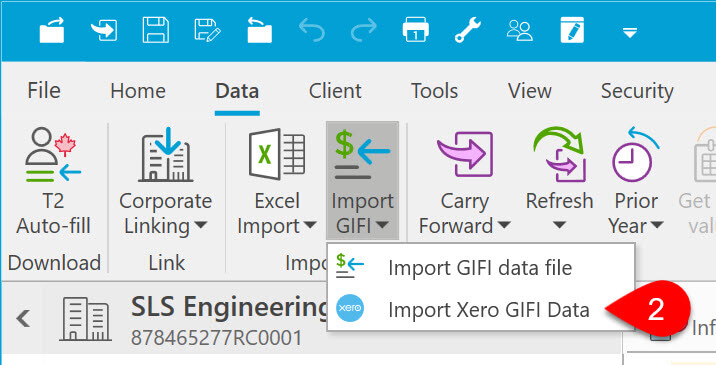The width and height of the screenshot is (716, 365).
Task: Expand the Excel Import dropdown arrow
Action: [x=311, y=225]
